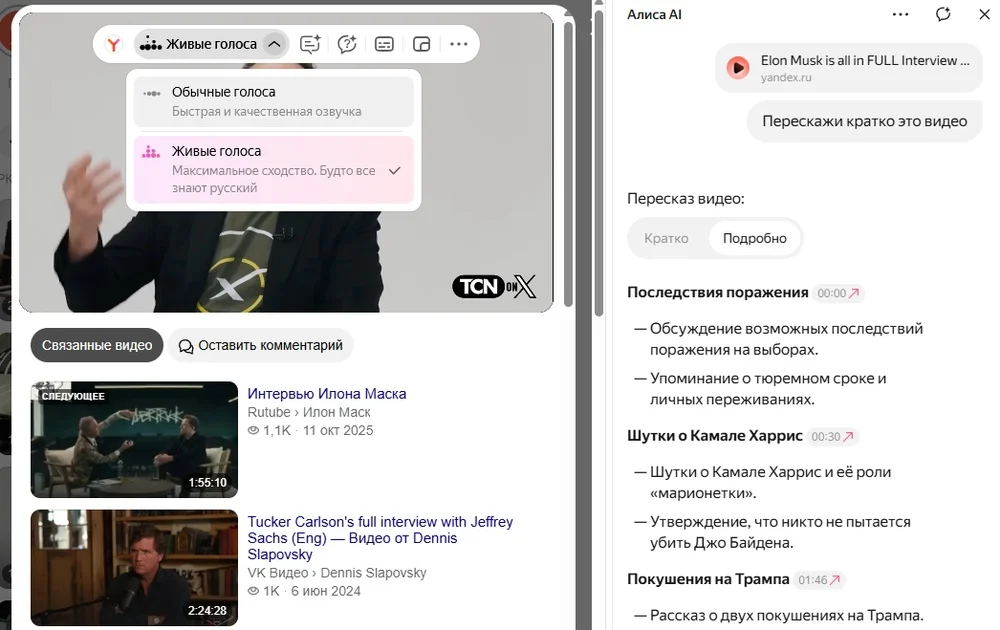Click Оставить комментарий button
1000x630 pixels.
pyautogui.click(x=261, y=345)
